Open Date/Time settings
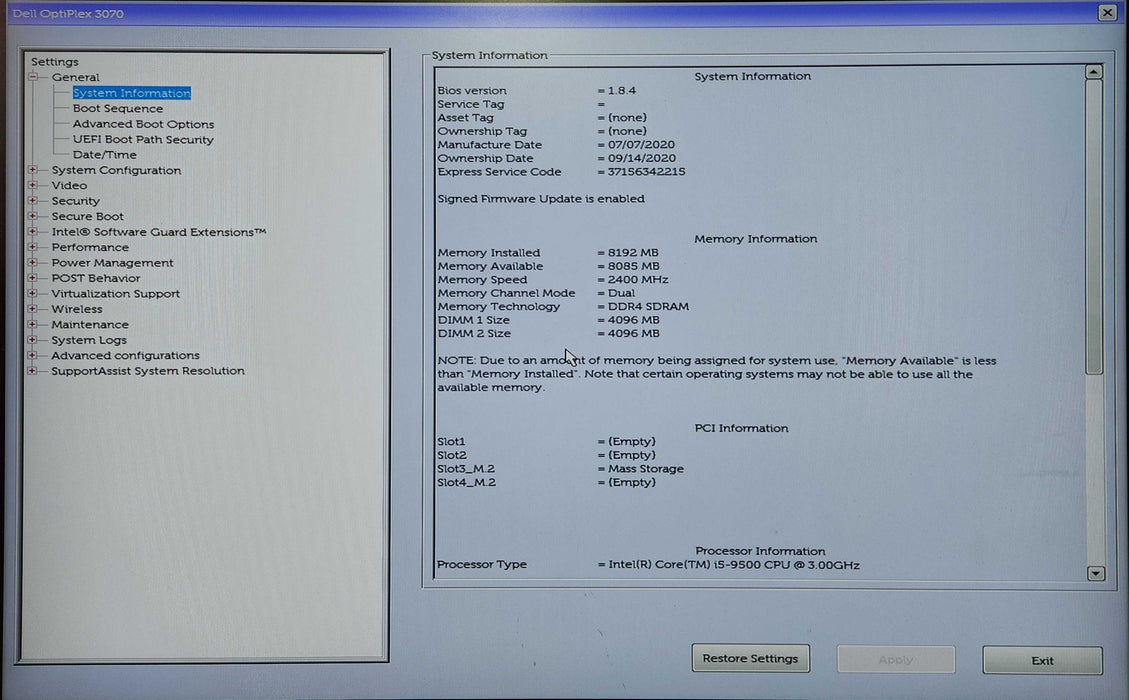 click(x=104, y=155)
